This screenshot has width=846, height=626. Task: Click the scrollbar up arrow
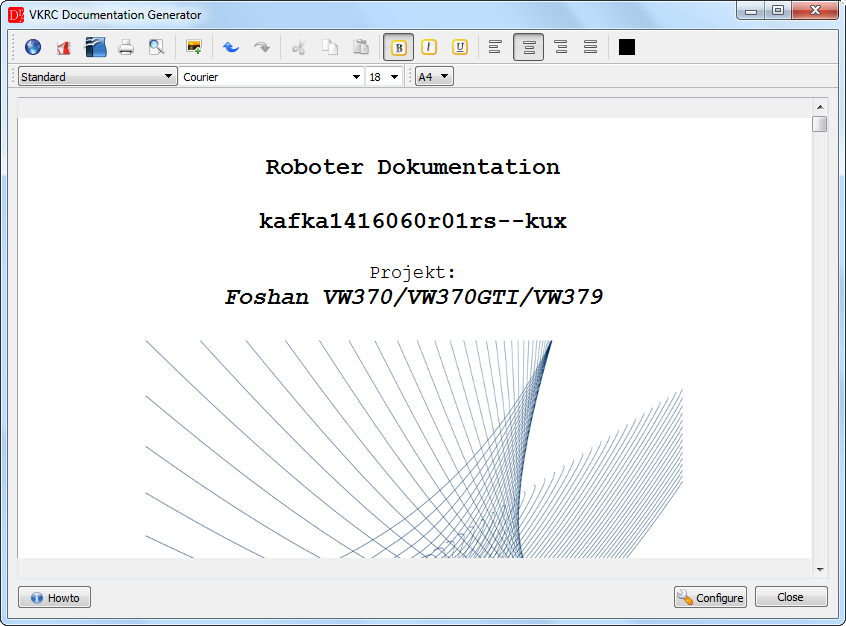click(820, 107)
